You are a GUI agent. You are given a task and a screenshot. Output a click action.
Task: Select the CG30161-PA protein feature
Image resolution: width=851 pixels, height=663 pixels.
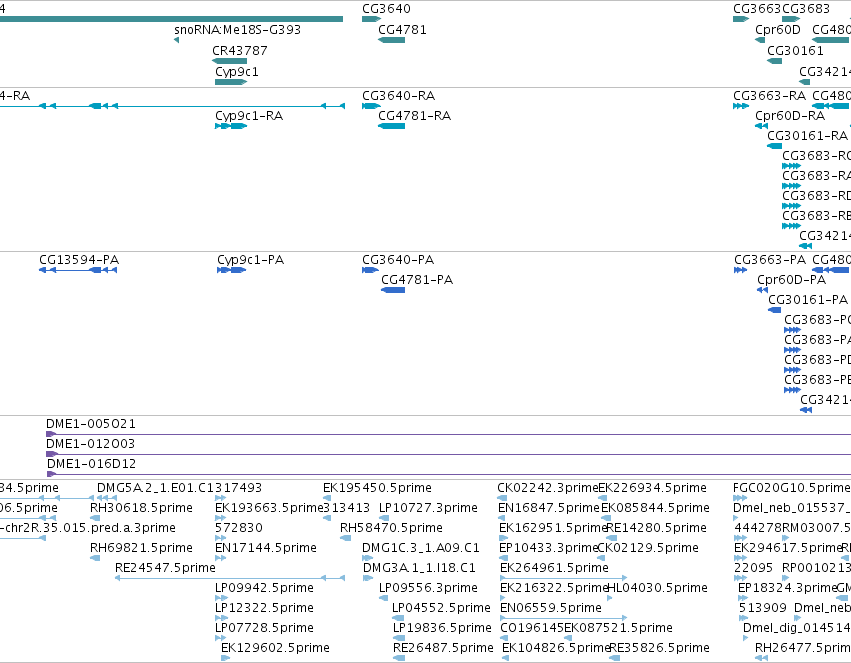pos(774,310)
